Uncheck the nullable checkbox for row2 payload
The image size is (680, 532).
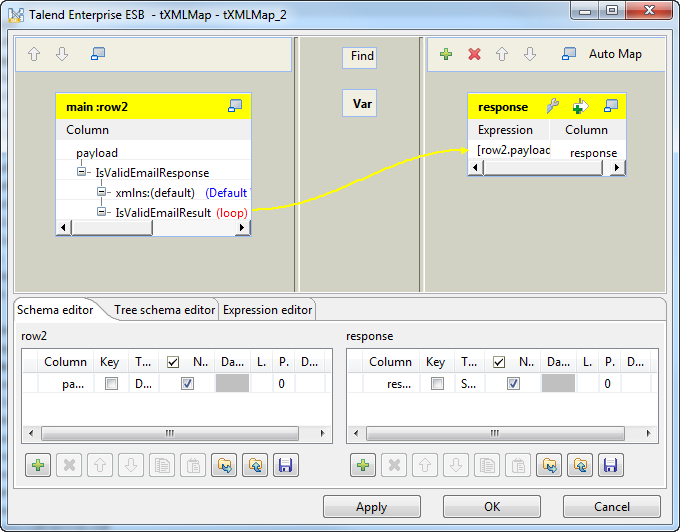pyautogui.click(x=187, y=383)
